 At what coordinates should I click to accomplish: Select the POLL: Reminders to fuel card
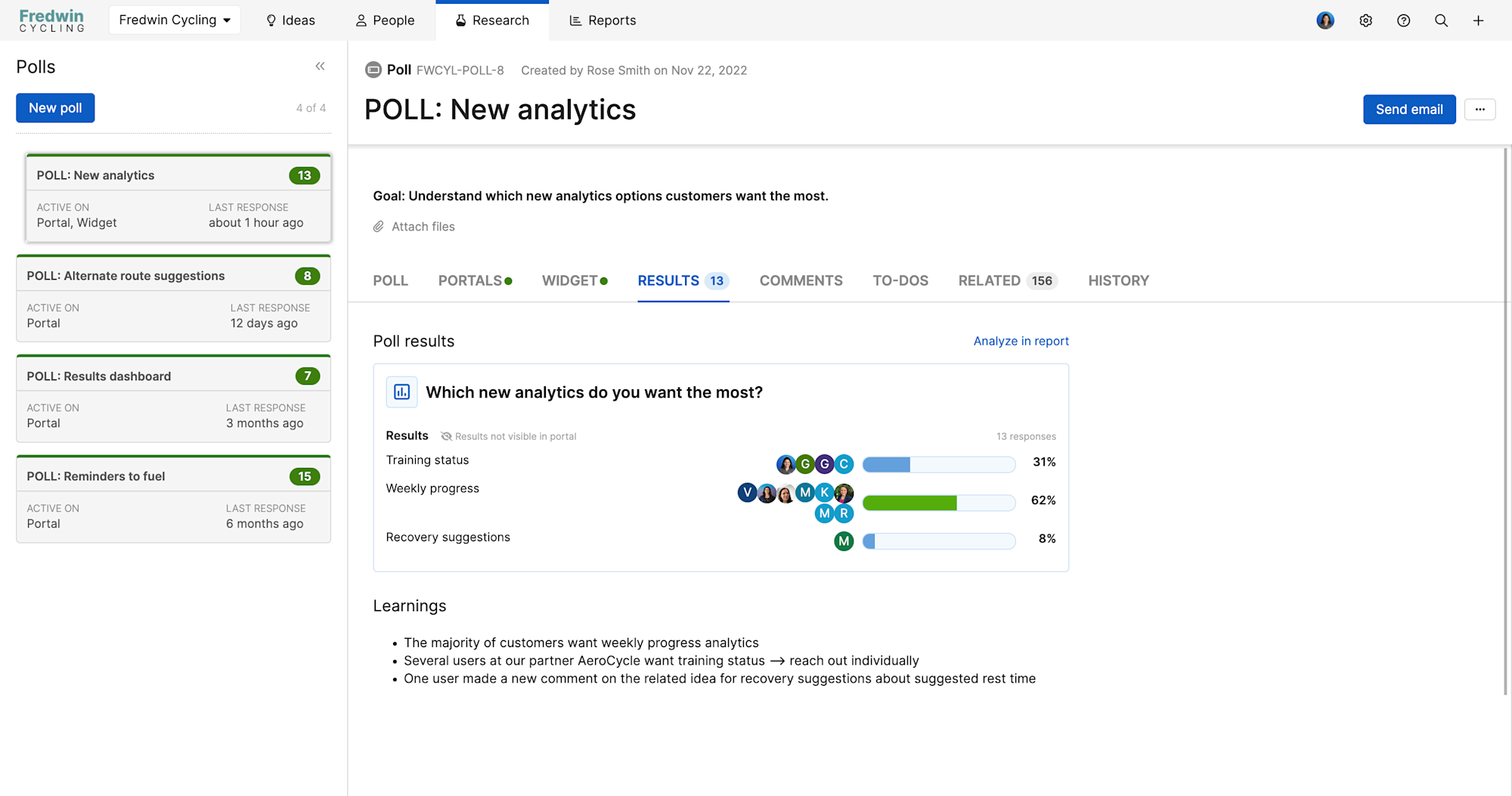click(x=173, y=499)
